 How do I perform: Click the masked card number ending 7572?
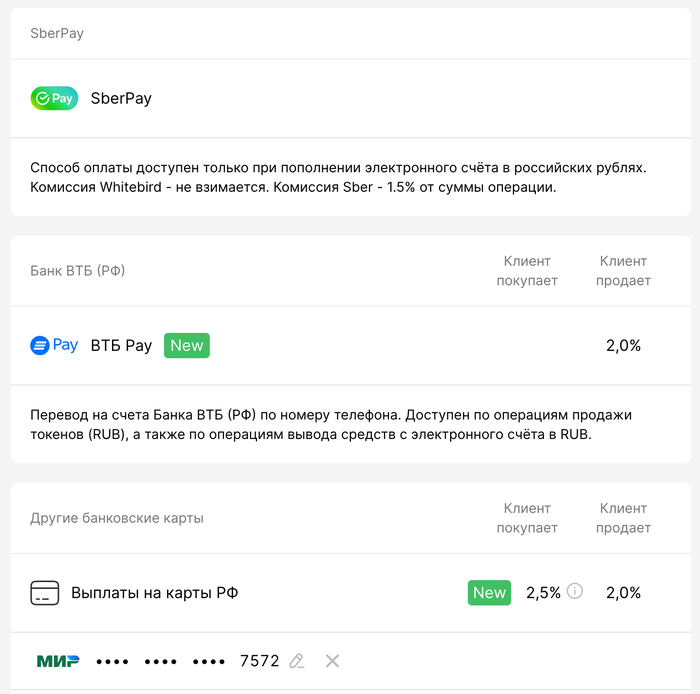click(x=188, y=661)
